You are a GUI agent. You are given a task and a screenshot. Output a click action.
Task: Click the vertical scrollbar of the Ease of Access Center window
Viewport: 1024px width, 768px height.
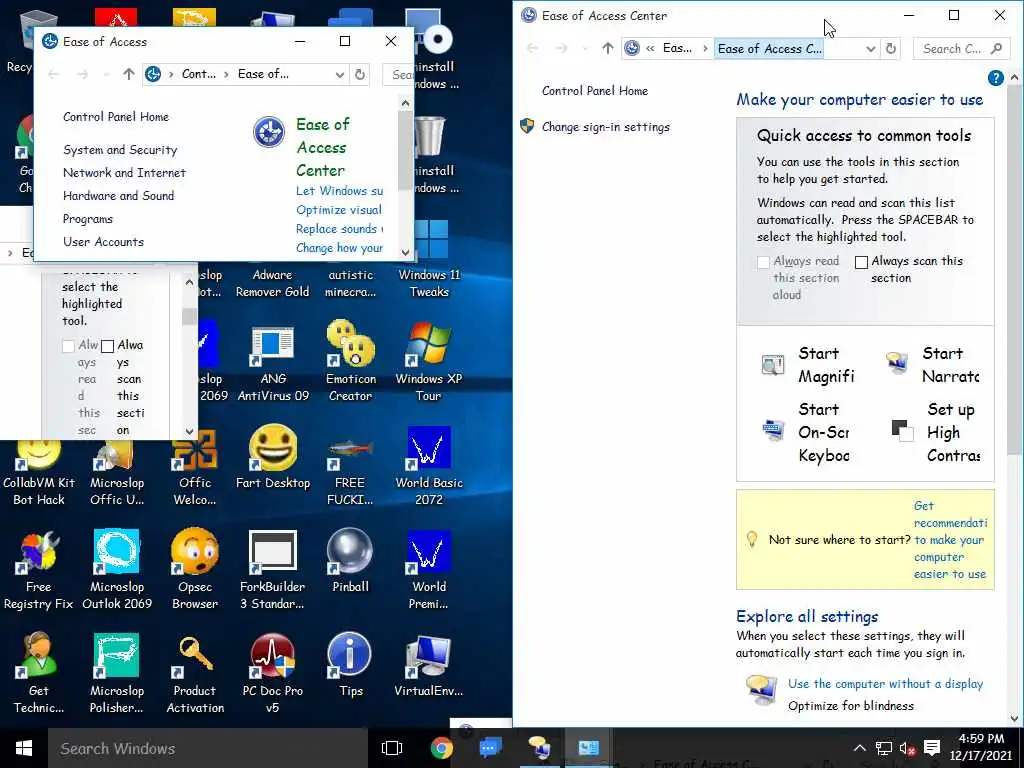[1014, 270]
